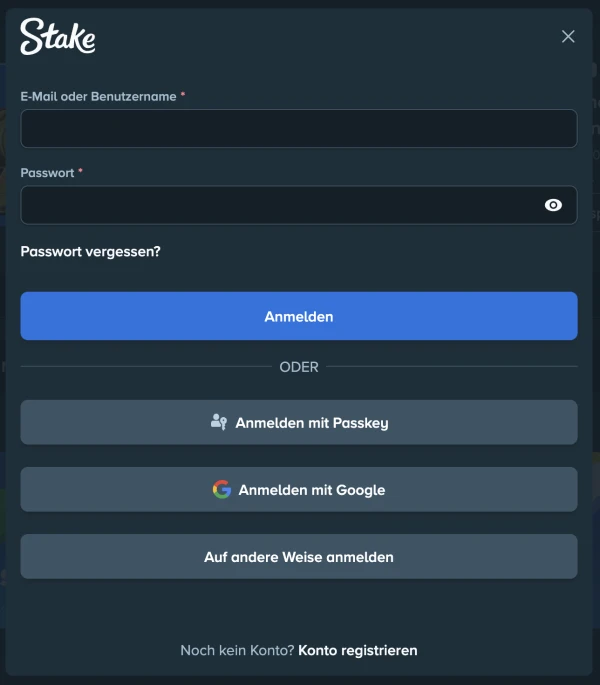Click the ODER divider text
This screenshot has height=685, width=600.
coord(299,367)
